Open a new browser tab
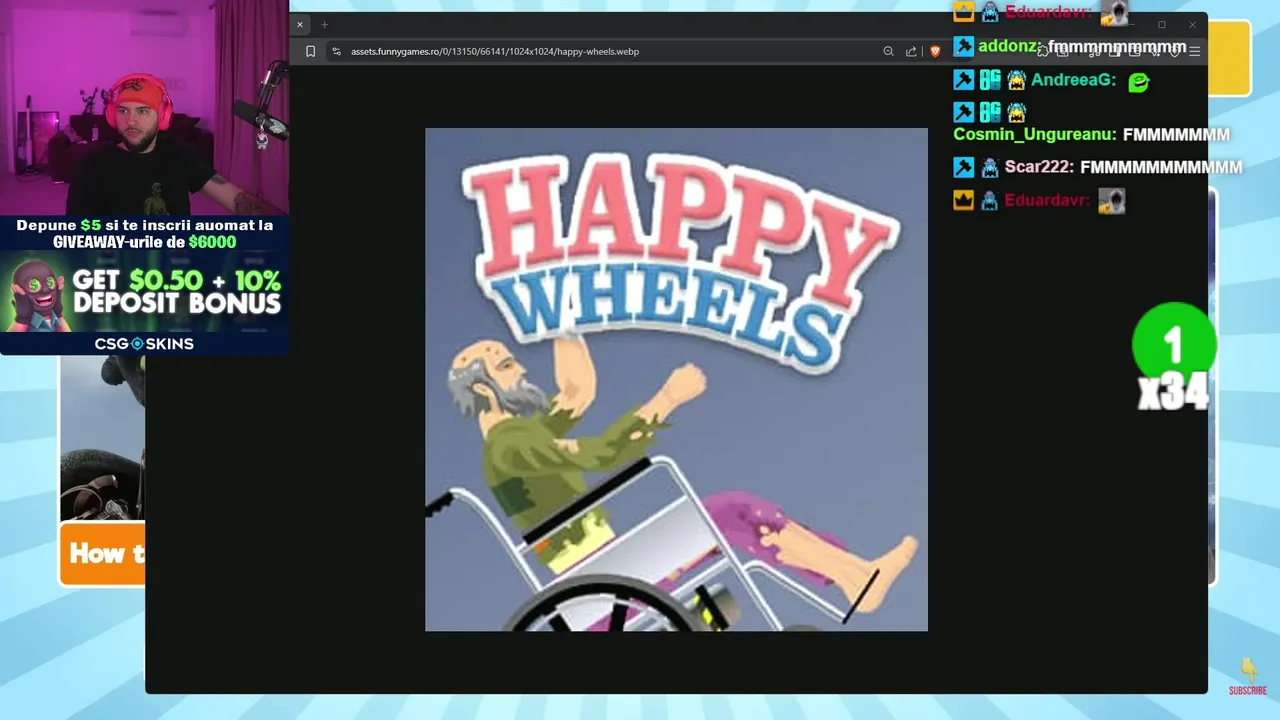The height and width of the screenshot is (720, 1280). click(324, 25)
